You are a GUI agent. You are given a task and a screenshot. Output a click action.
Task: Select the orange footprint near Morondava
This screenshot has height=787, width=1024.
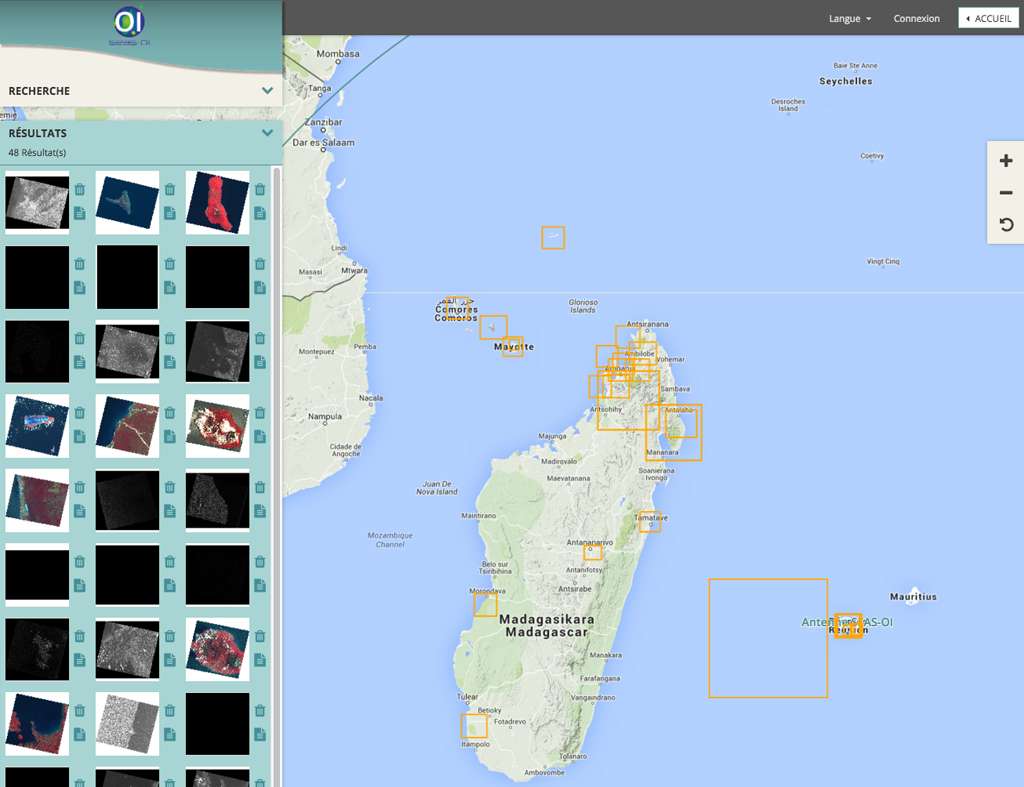485,605
